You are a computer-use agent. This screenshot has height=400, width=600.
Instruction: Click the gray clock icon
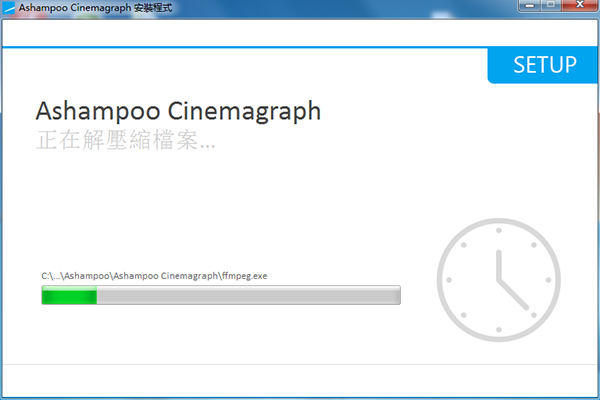pos(499,280)
